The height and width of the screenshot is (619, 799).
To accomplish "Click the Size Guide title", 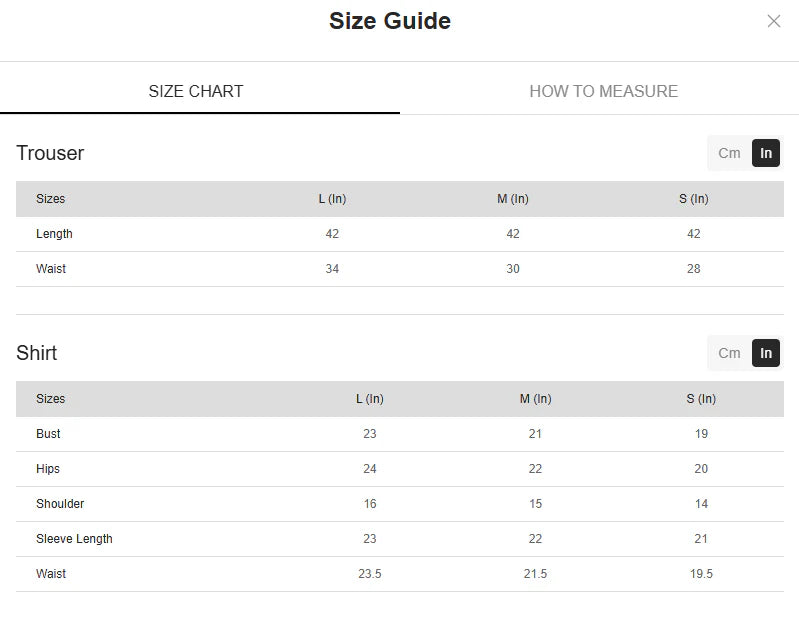I will [389, 21].
